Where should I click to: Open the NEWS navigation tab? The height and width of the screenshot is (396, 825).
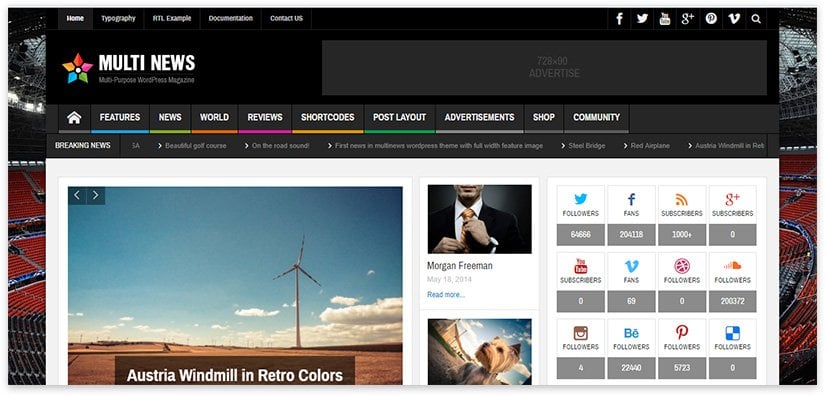[x=170, y=117]
